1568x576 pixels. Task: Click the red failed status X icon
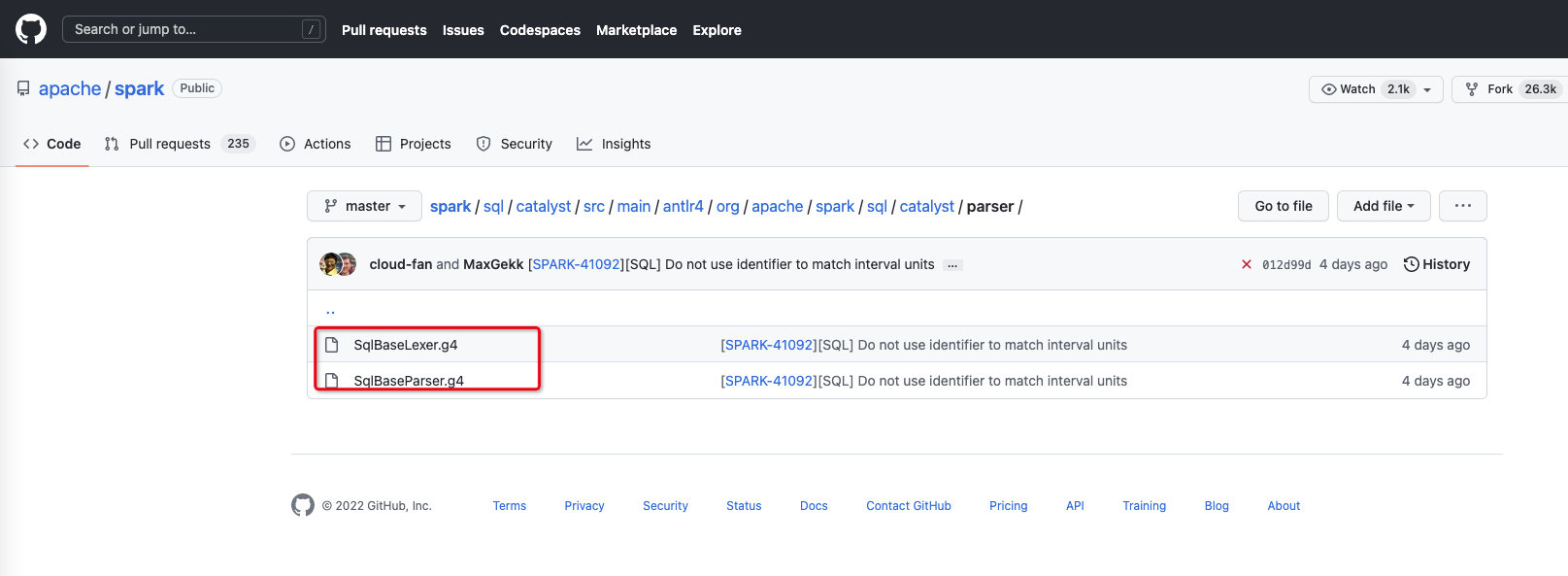1247,264
